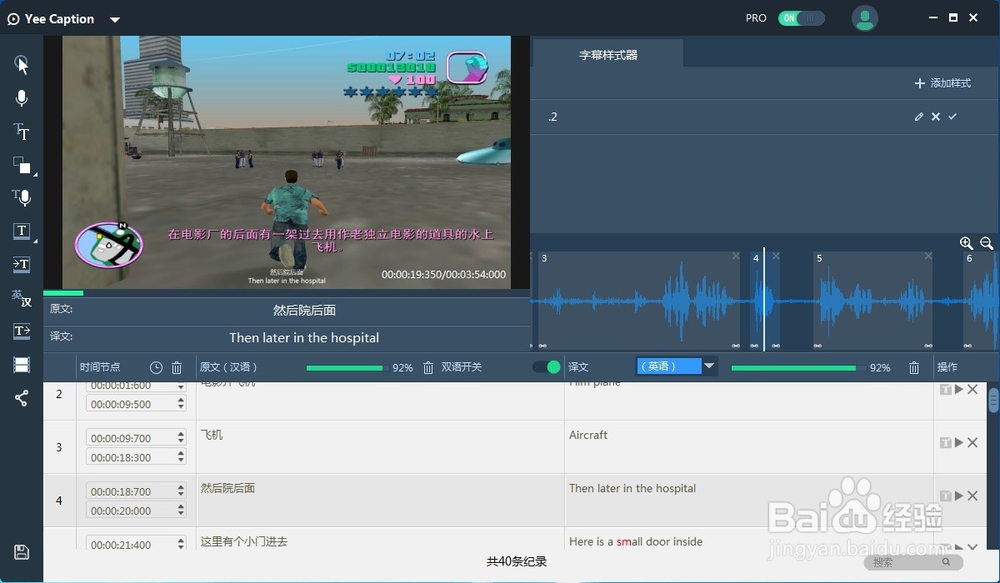Image resolution: width=1000 pixels, height=583 pixels.
Task: Click translation cell Here is a small door inside
Action: pyautogui.click(x=749, y=540)
